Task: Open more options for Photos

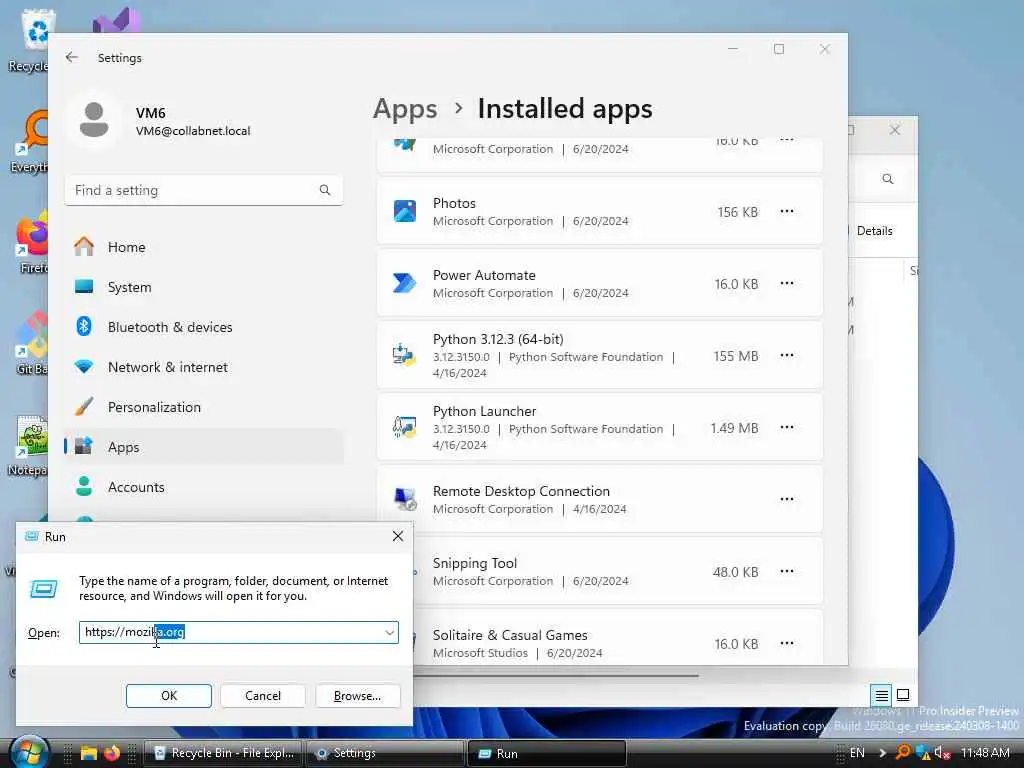Action: click(x=787, y=211)
